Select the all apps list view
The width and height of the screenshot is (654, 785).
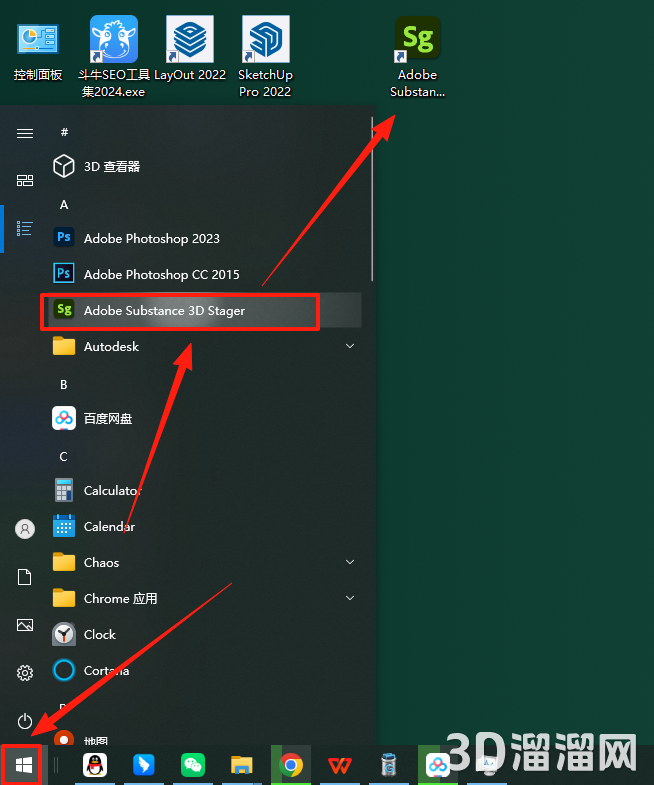coord(25,228)
